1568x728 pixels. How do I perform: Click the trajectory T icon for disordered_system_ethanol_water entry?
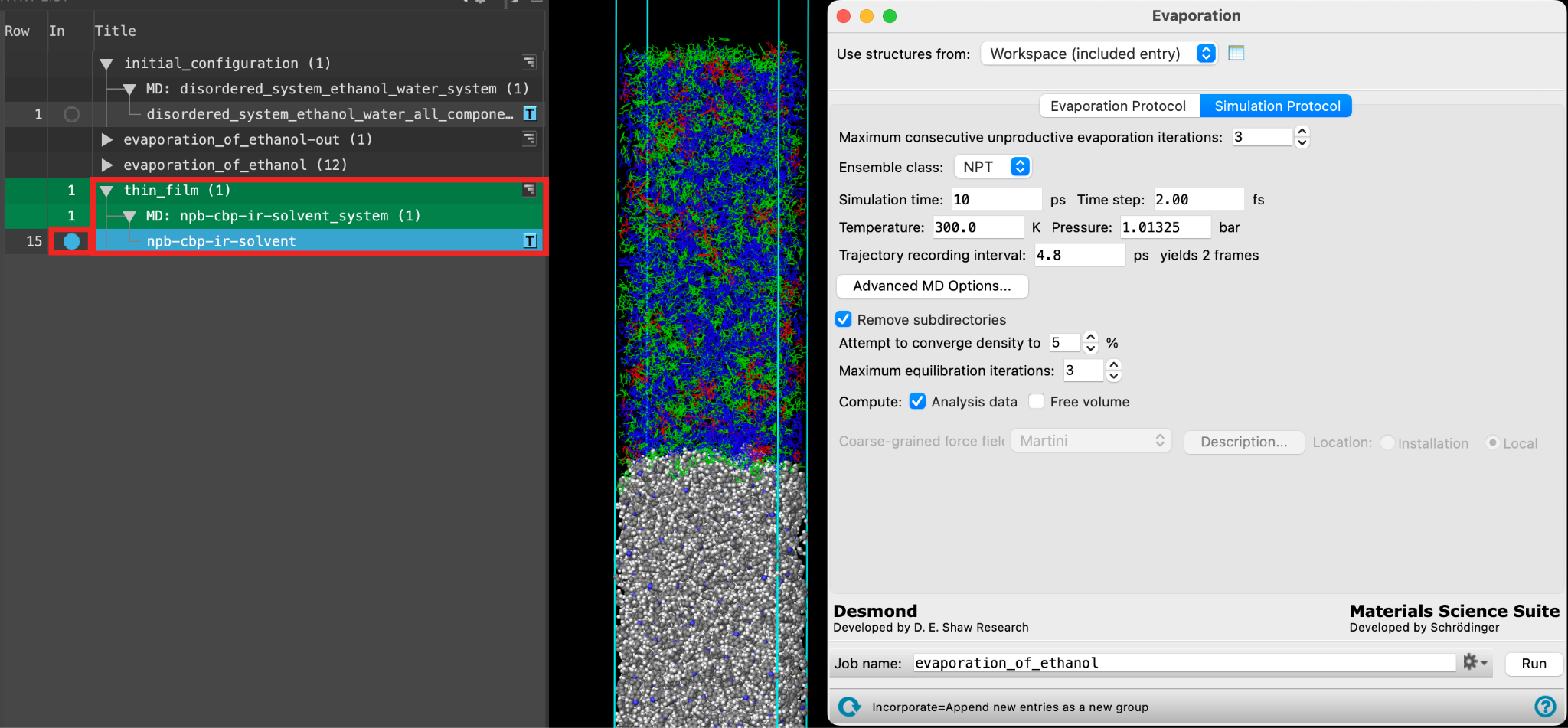pyautogui.click(x=529, y=114)
